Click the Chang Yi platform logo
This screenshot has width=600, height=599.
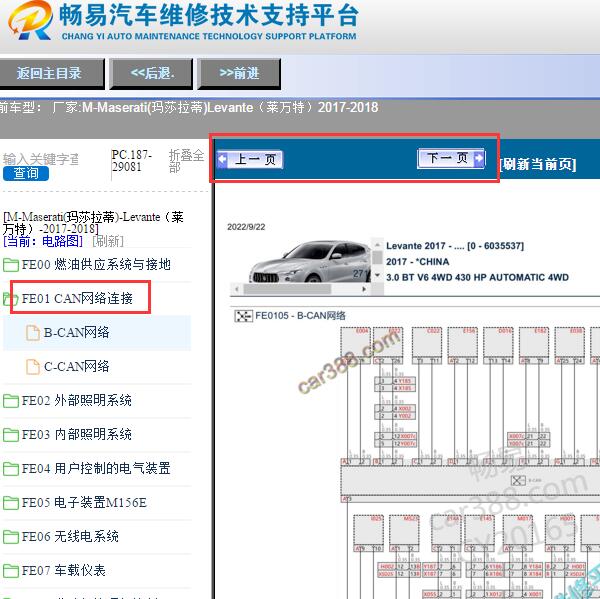point(31,21)
